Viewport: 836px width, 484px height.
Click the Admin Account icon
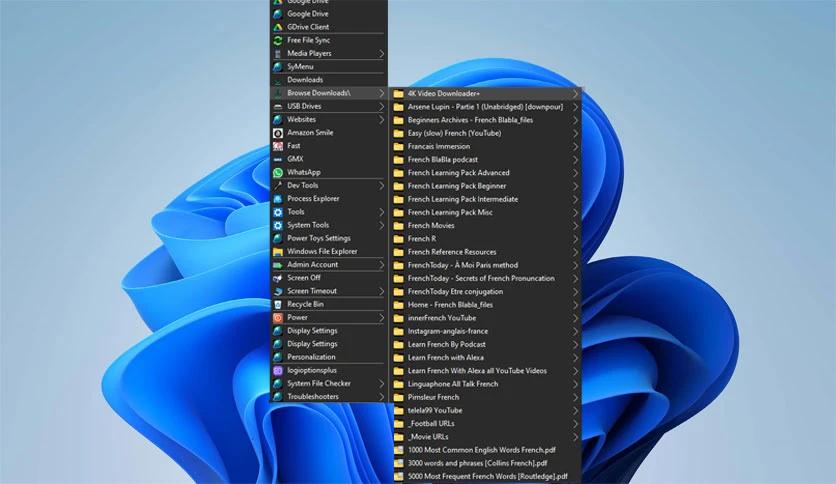coord(278,265)
